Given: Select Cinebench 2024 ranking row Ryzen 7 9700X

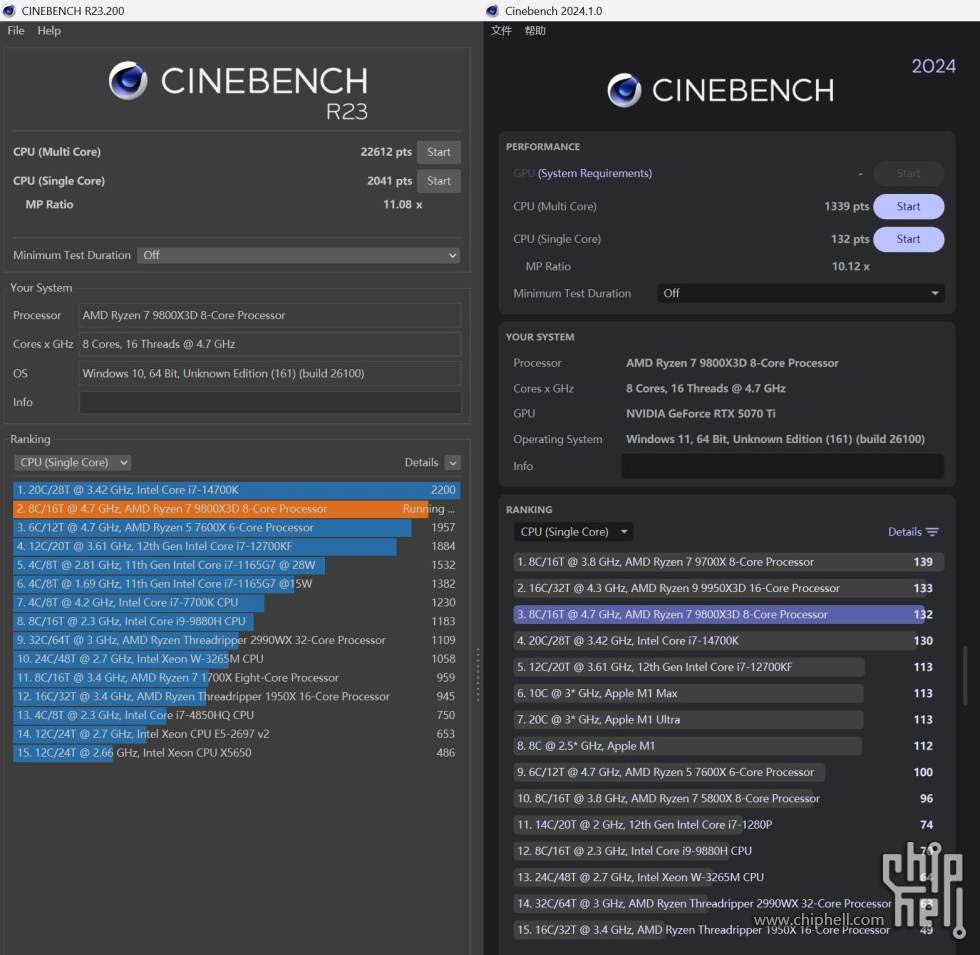Looking at the screenshot, I should pyautogui.click(x=728, y=562).
